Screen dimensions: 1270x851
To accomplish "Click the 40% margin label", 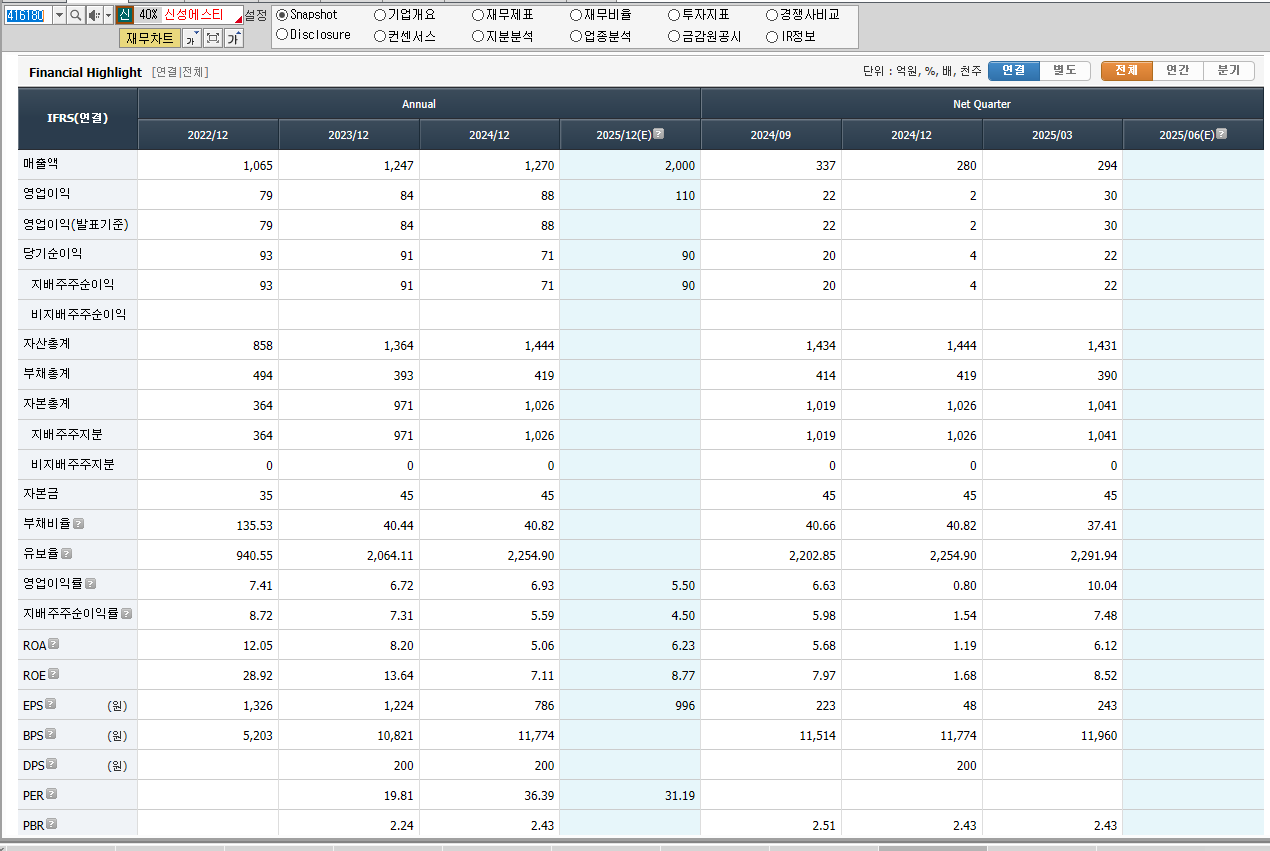I will pos(148,15).
